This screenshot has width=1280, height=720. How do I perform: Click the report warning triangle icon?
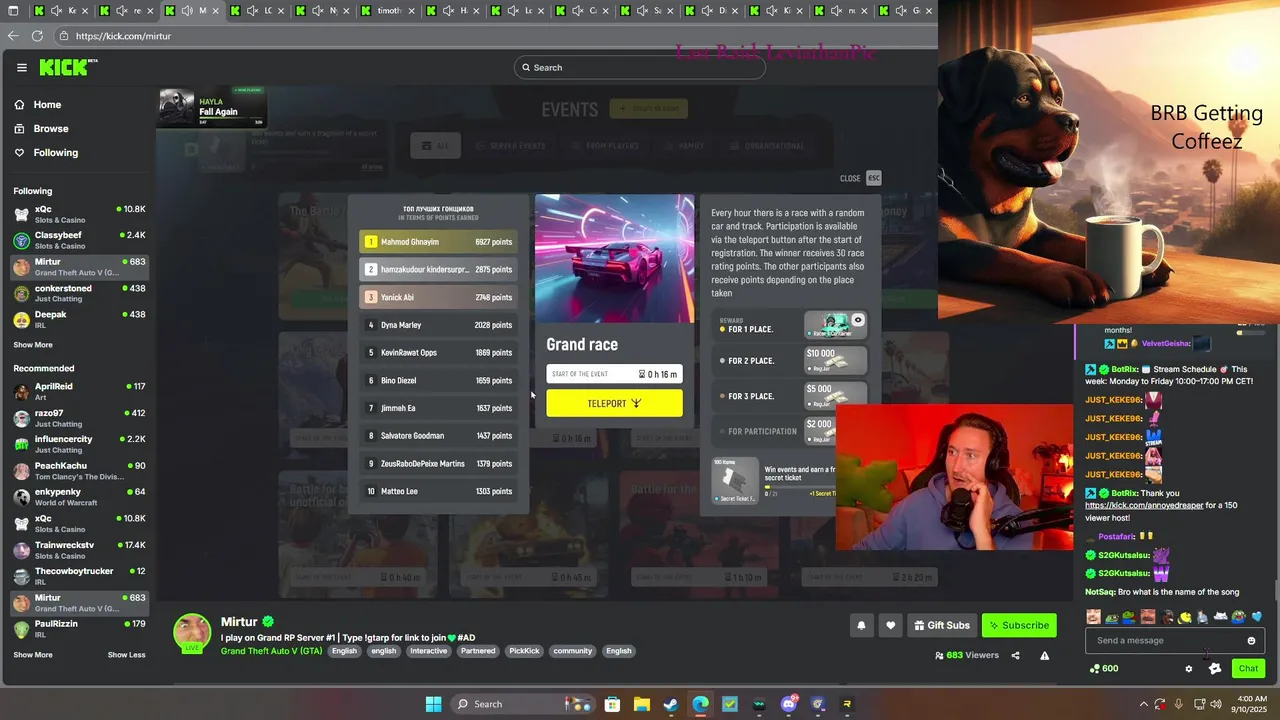(1045, 656)
